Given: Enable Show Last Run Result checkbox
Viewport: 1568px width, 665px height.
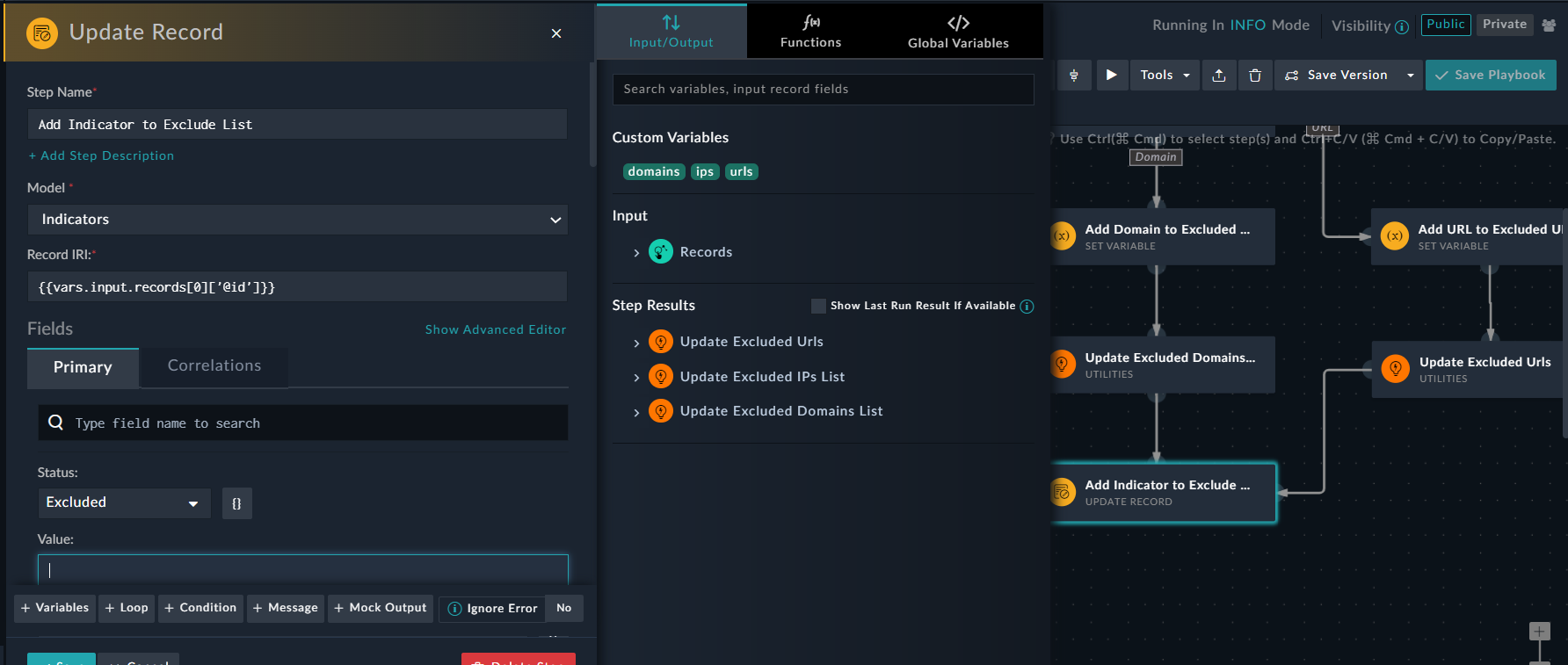Looking at the screenshot, I should tap(818, 306).
